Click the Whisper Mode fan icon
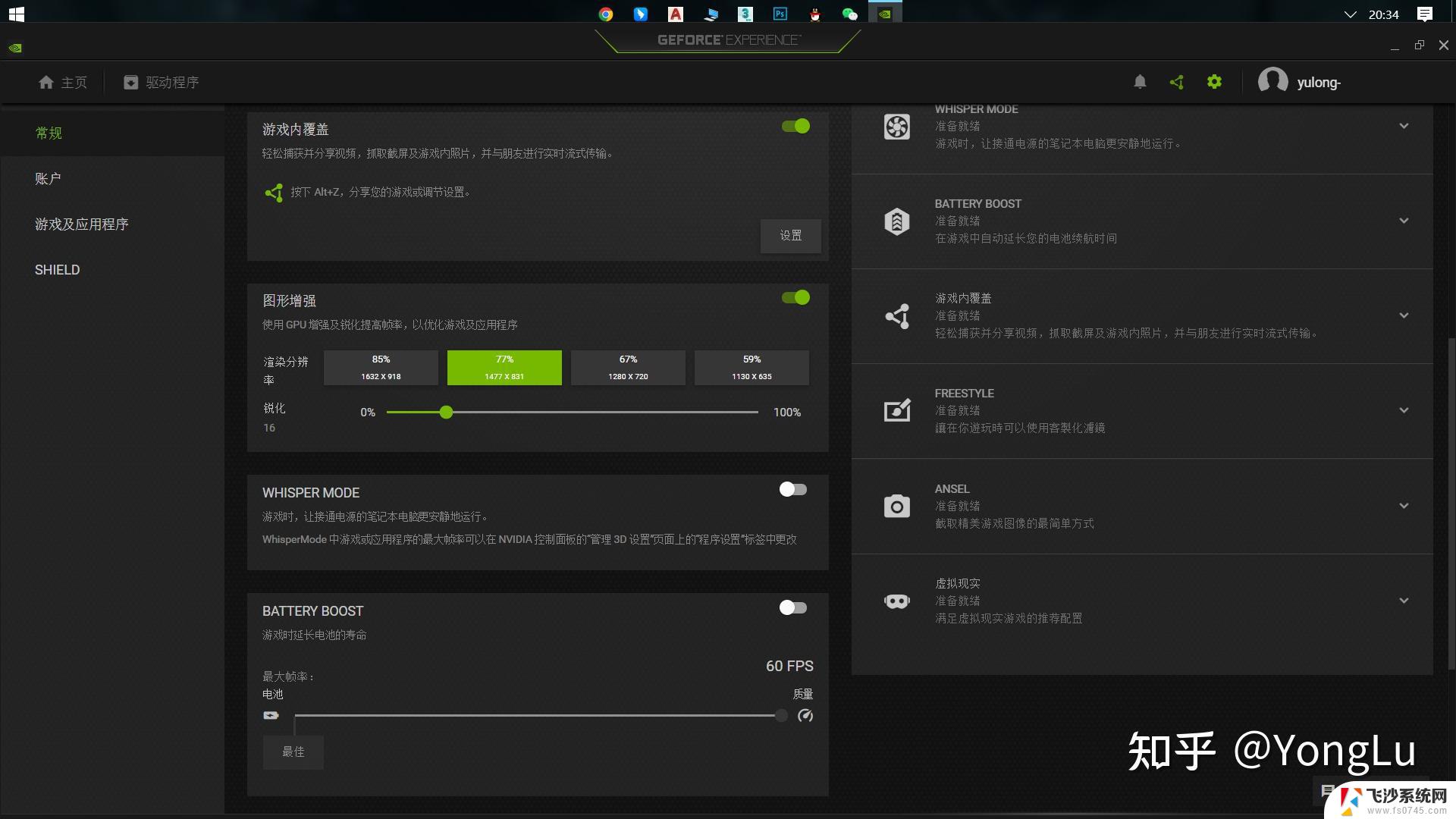Image resolution: width=1456 pixels, height=819 pixels. coord(896,127)
